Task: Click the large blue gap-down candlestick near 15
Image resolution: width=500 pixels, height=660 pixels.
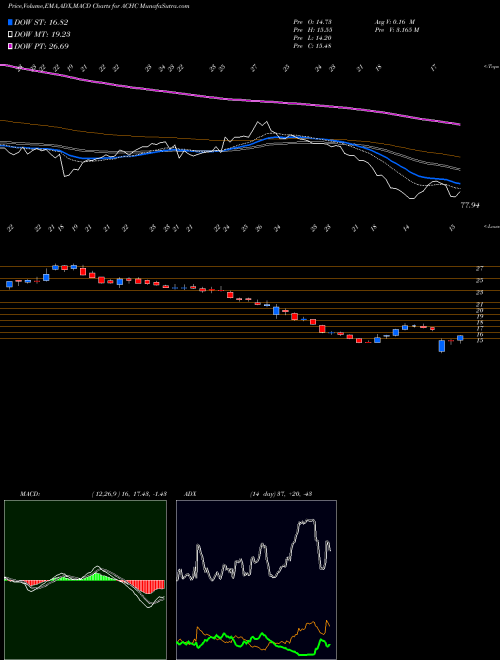Action: point(442,346)
